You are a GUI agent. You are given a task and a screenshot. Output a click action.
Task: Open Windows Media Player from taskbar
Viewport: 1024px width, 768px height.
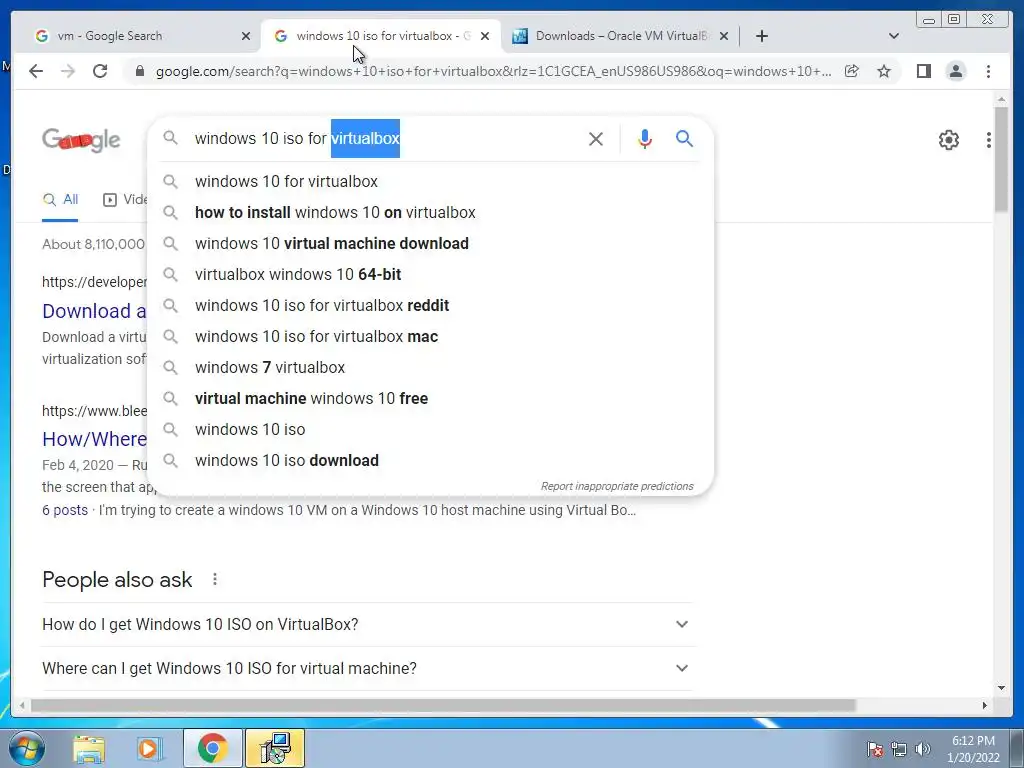(149, 749)
